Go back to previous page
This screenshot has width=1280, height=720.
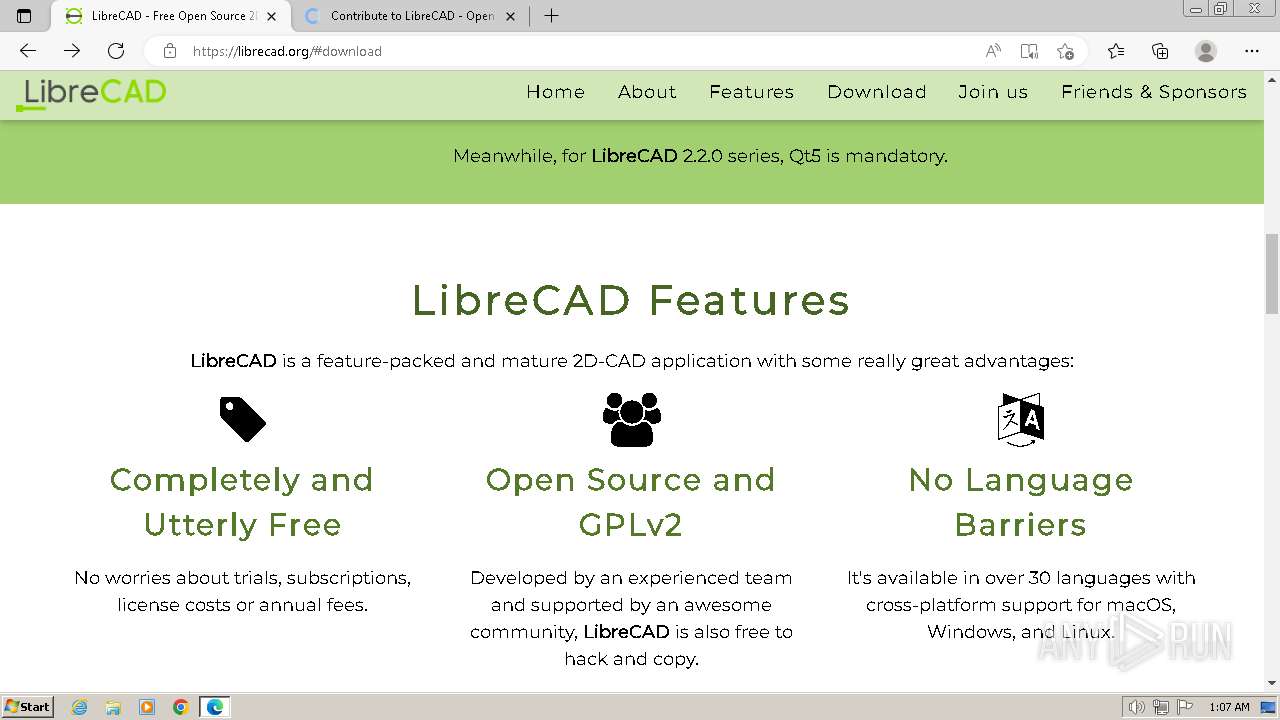(28, 51)
